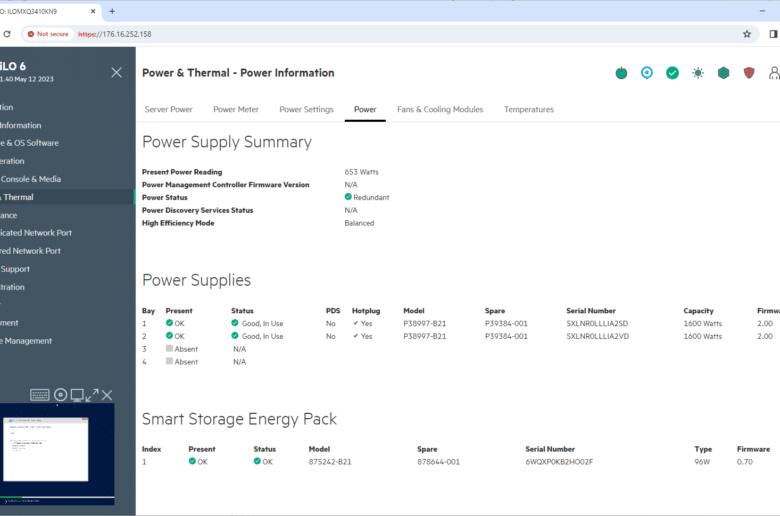Expand remote console to full screen

coord(92,395)
